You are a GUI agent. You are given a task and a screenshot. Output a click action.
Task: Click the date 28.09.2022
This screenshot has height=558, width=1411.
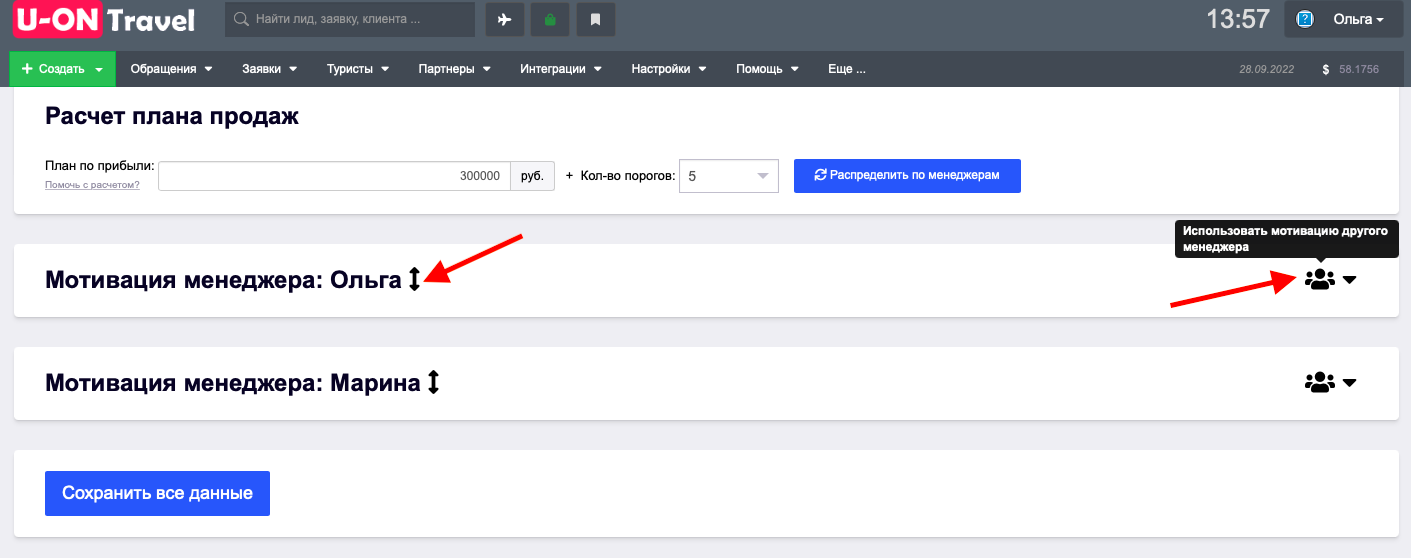pos(1266,70)
